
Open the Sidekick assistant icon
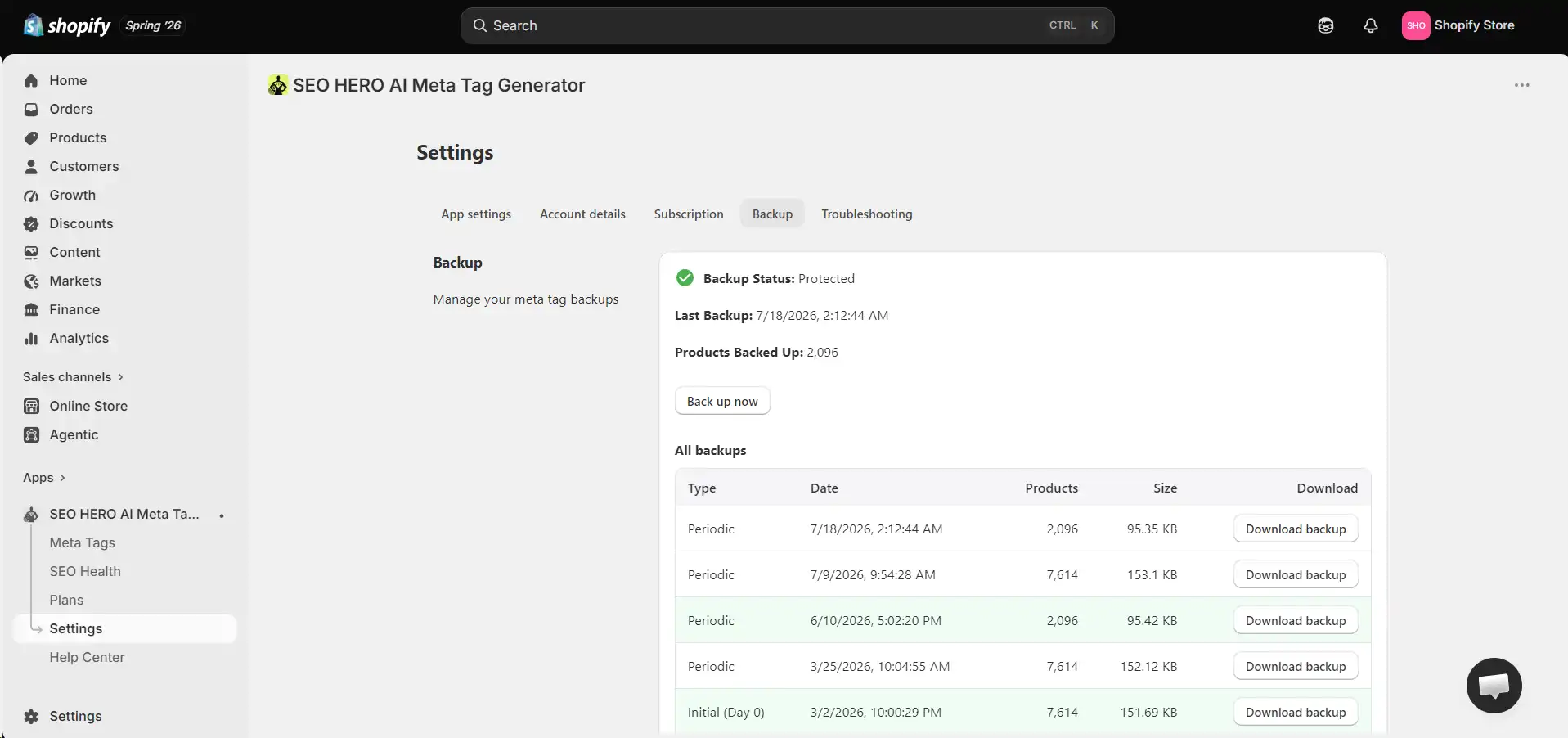pos(1326,25)
